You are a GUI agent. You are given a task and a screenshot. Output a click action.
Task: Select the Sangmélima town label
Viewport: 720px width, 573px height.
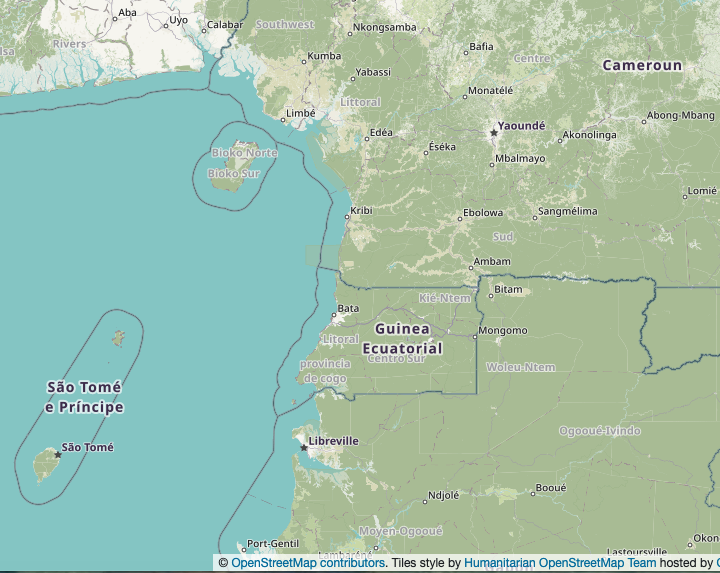[x=568, y=211]
